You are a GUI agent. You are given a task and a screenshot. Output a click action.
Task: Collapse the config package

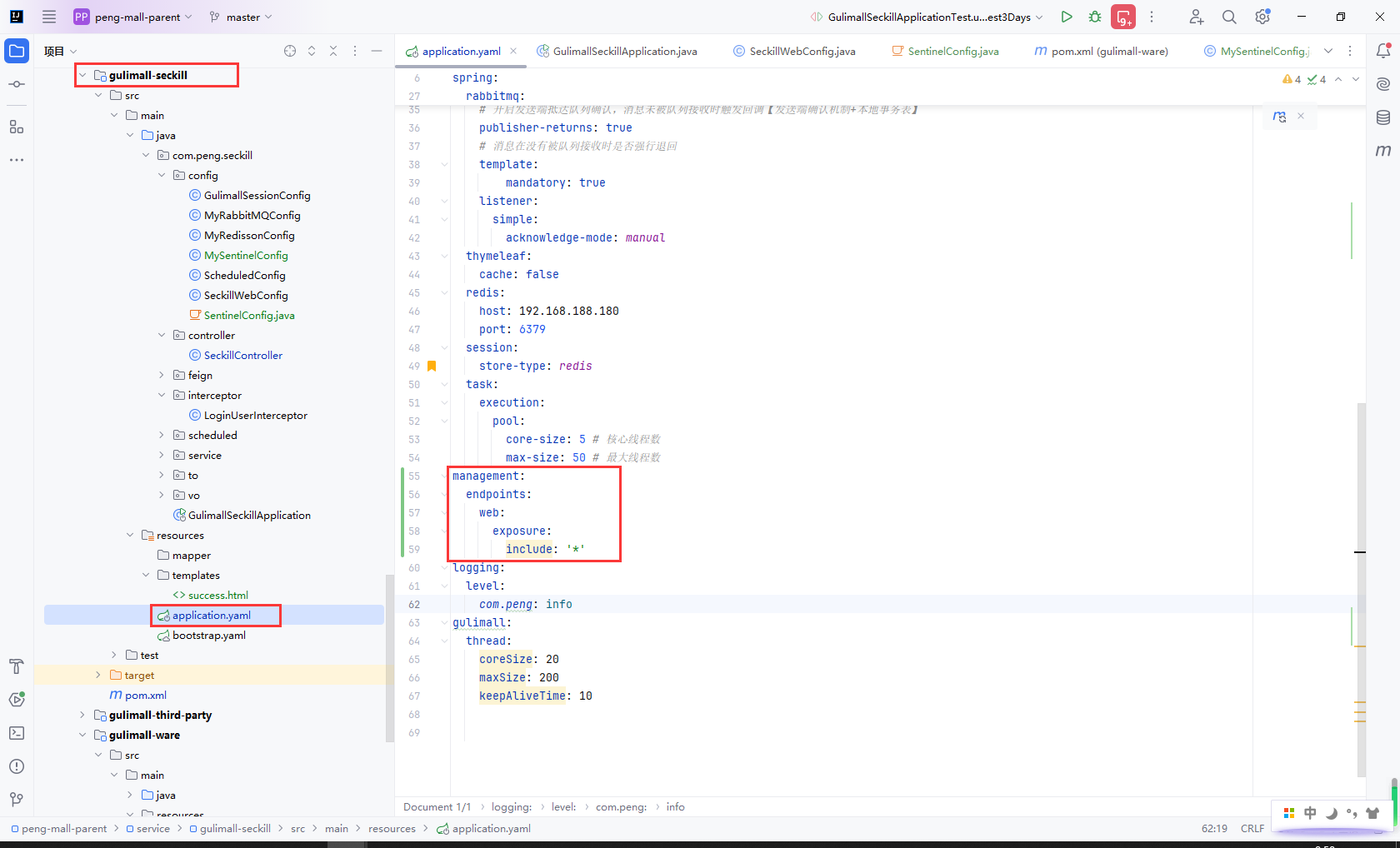[162, 175]
